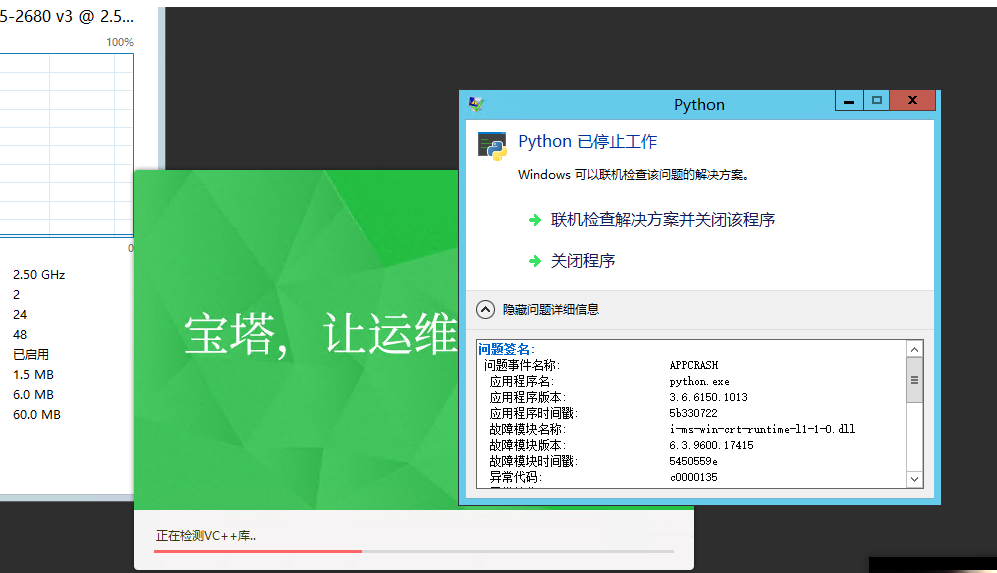The height and width of the screenshot is (573, 997).
Task: Select the python.exe application name value
Action: pos(699,382)
